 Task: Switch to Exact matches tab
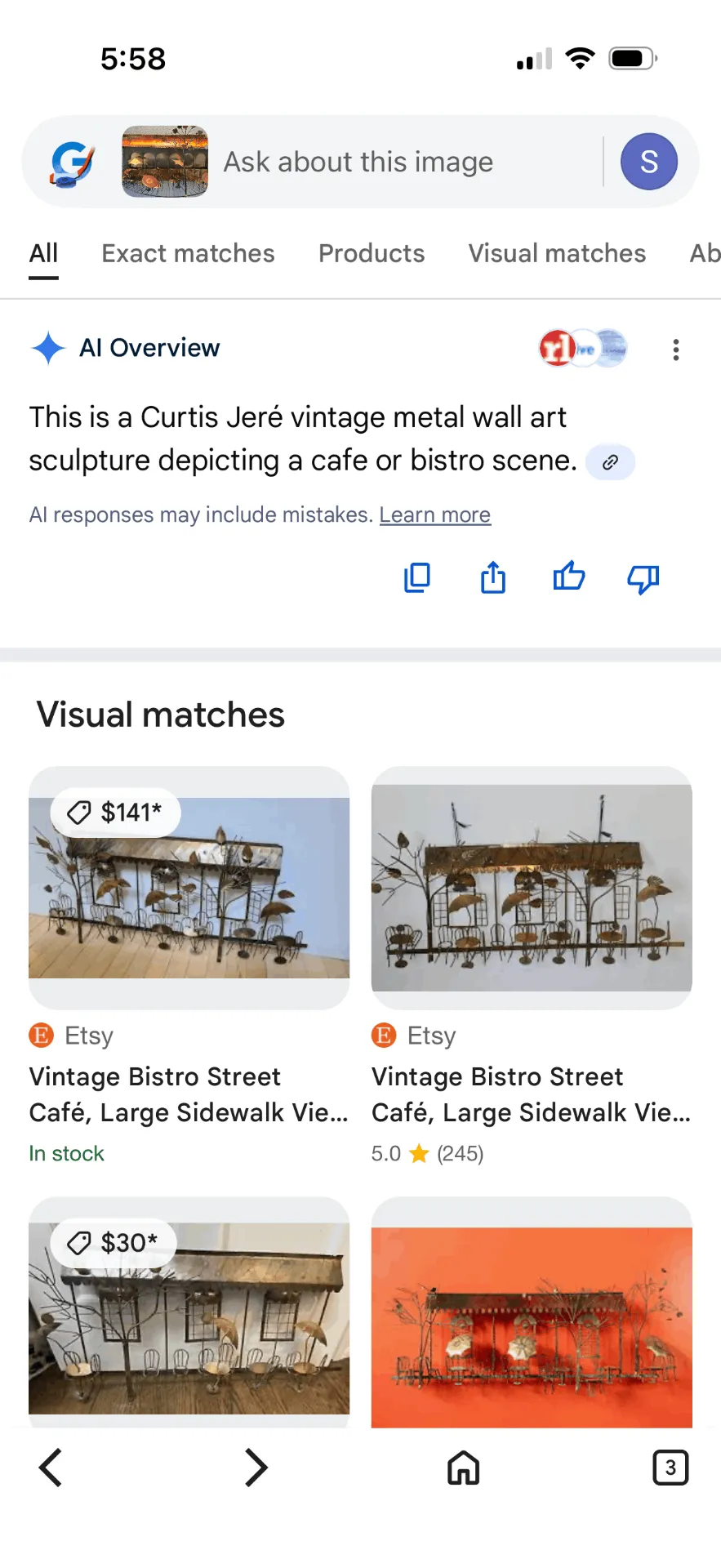click(x=188, y=253)
